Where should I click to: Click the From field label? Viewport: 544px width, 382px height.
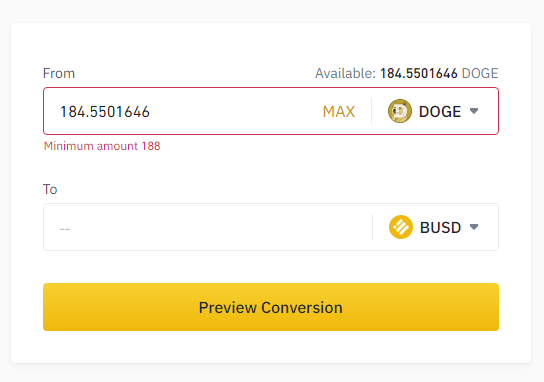click(x=59, y=74)
